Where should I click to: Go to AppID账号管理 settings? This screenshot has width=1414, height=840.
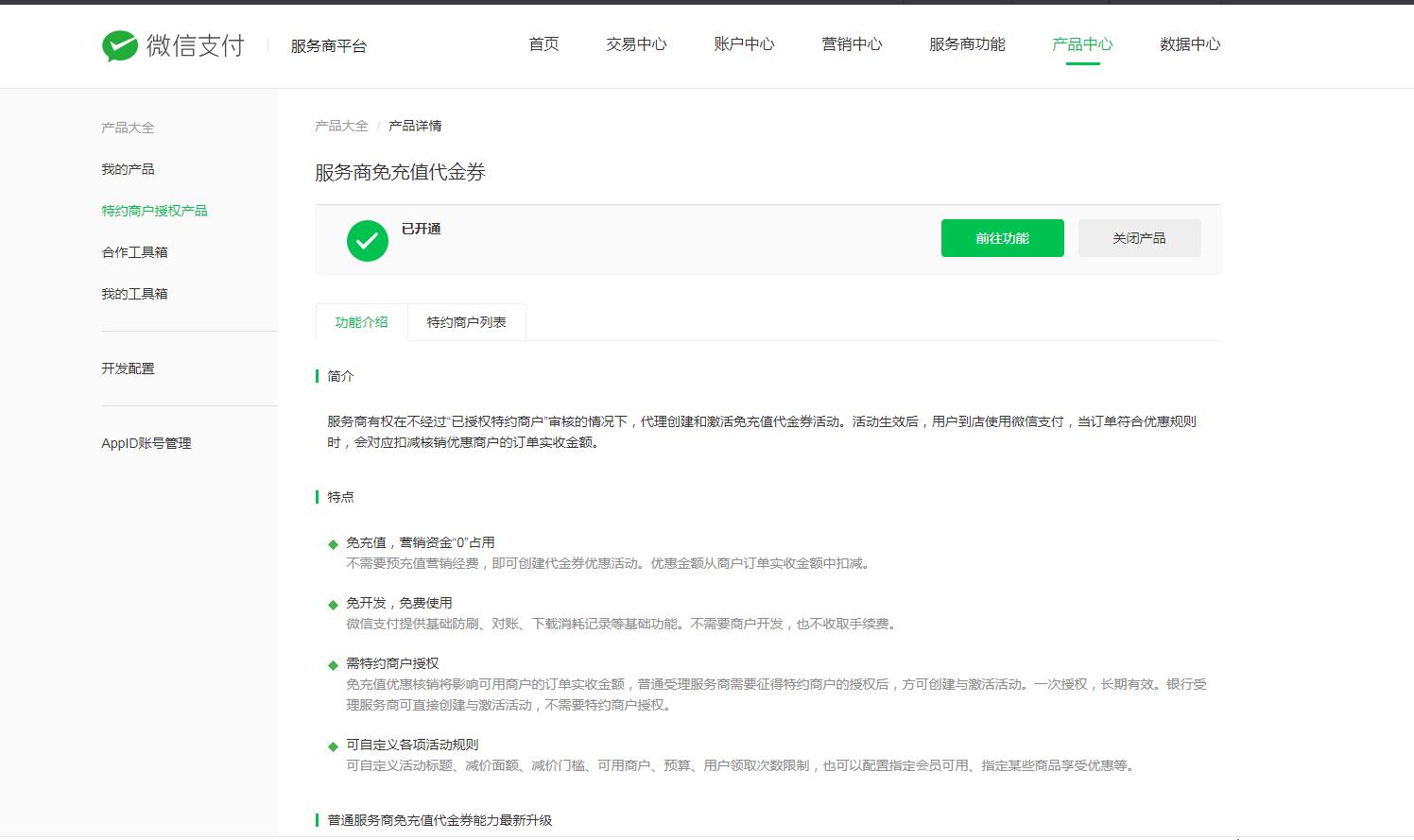tap(147, 442)
